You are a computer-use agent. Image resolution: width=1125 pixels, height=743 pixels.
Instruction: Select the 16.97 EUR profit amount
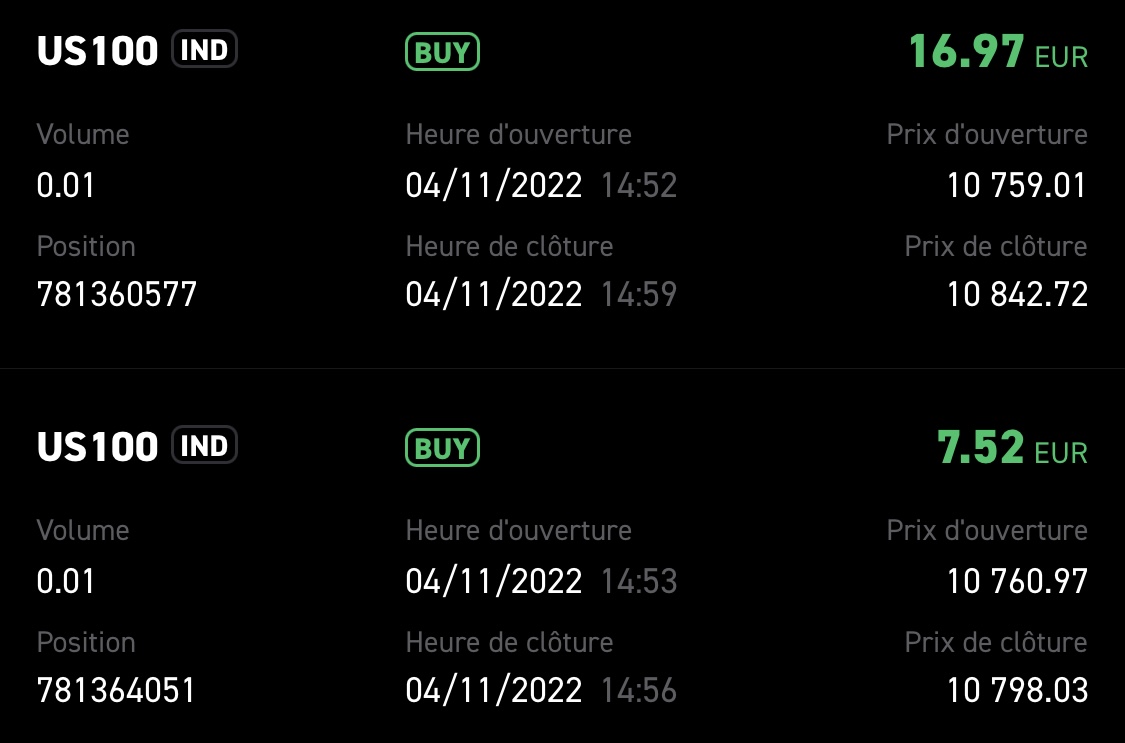point(966,52)
